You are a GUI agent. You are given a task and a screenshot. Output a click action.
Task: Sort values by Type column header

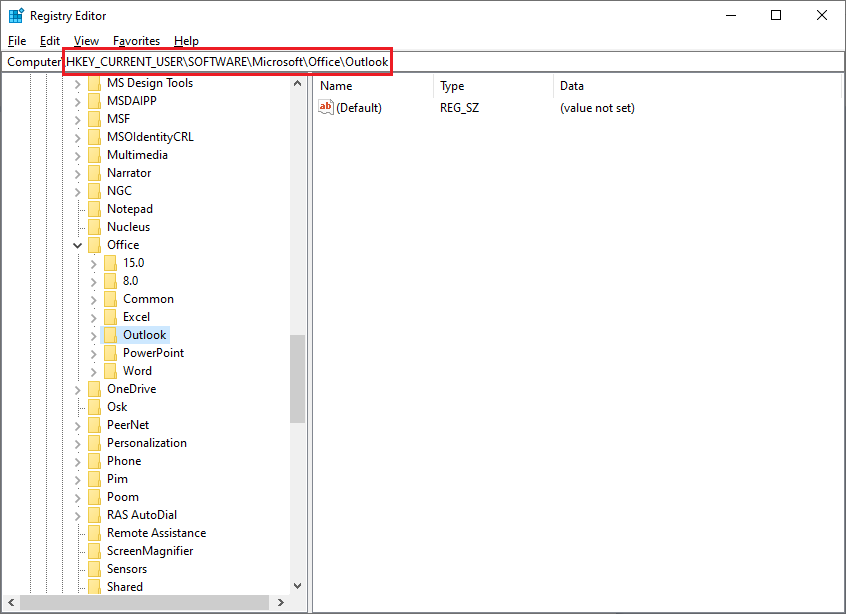[493, 86]
